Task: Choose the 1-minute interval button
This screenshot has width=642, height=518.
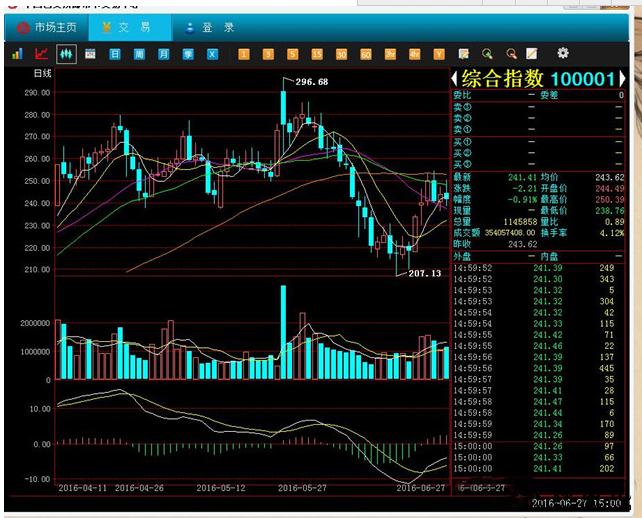Action: pyautogui.click(x=244, y=54)
